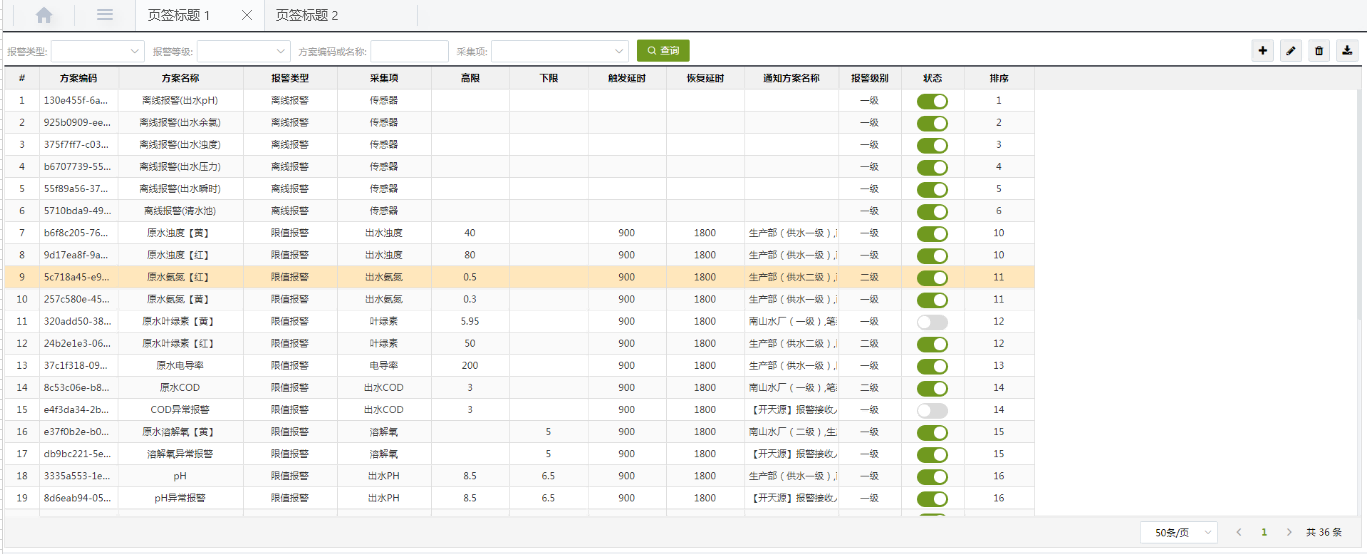The width and height of the screenshot is (1367, 555).
Task: Open the 50条/页 page size selector
Action: click(x=1179, y=533)
